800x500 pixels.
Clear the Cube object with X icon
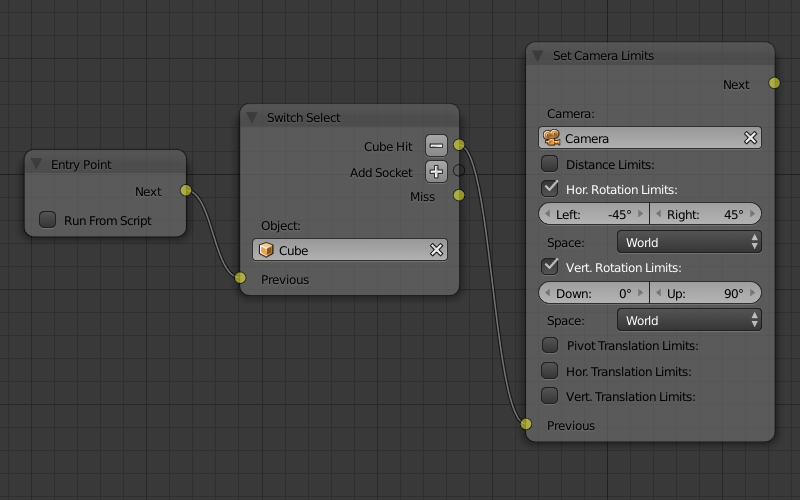tap(436, 250)
